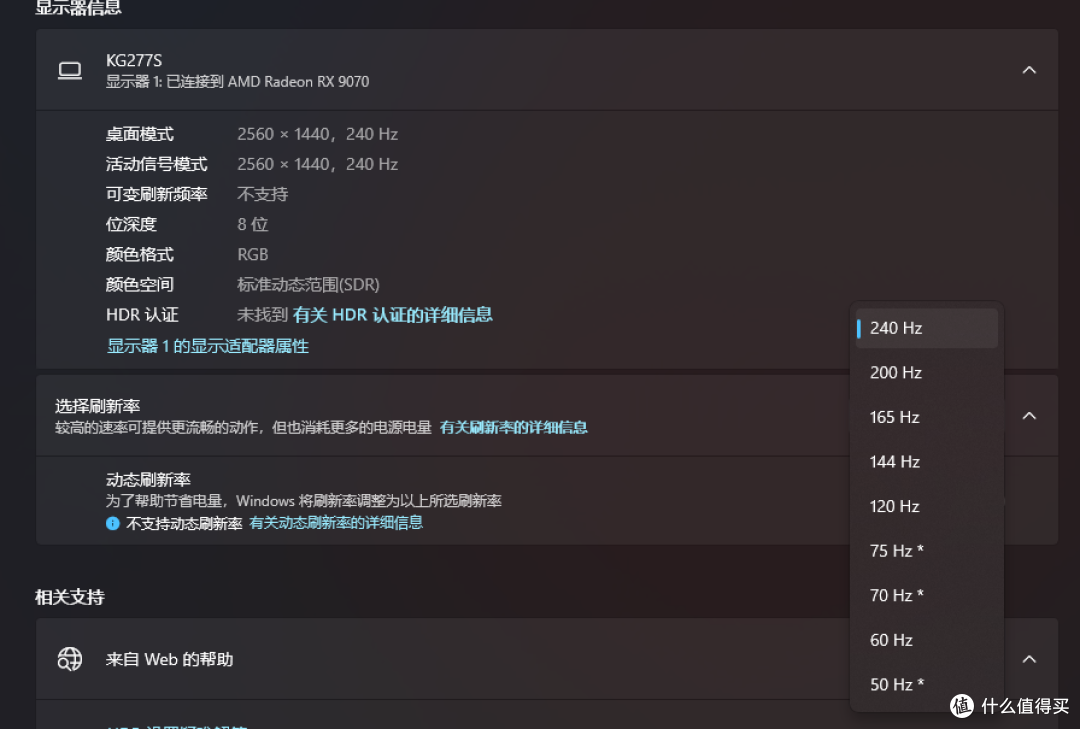Click the 8 位 bit depth value
The height and width of the screenshot is (729, 1080).
click(x=253, y=225)
